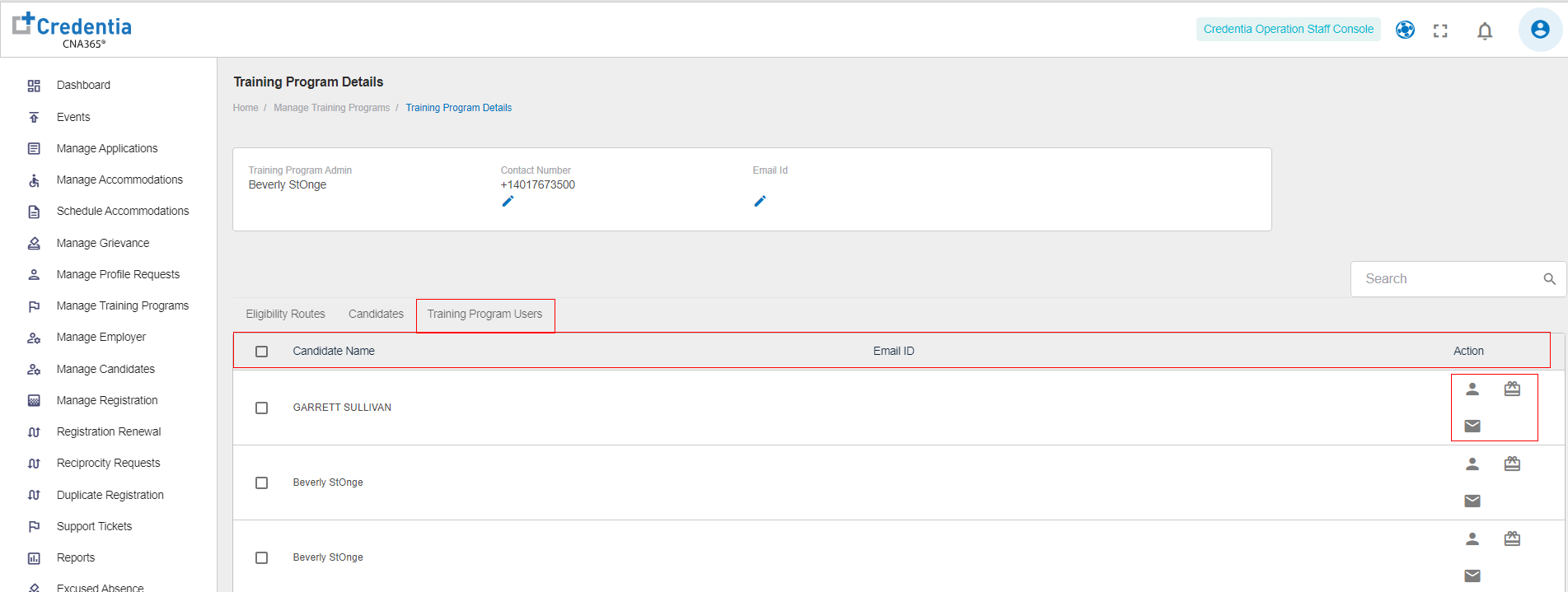Toggle the select-all header checkbox
This screenshot has width=1568, height=592.
tap(262, 352)
